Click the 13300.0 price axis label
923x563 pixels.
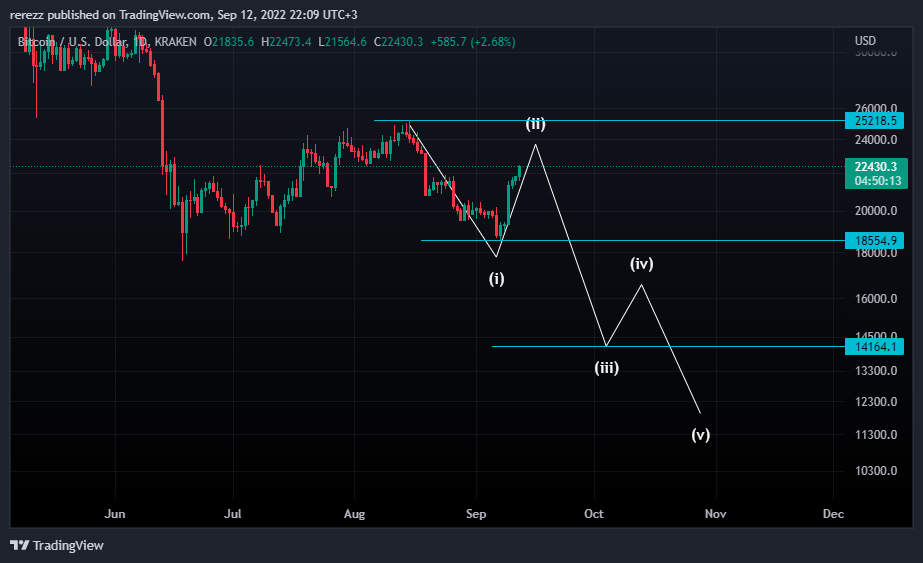(876, 370)
